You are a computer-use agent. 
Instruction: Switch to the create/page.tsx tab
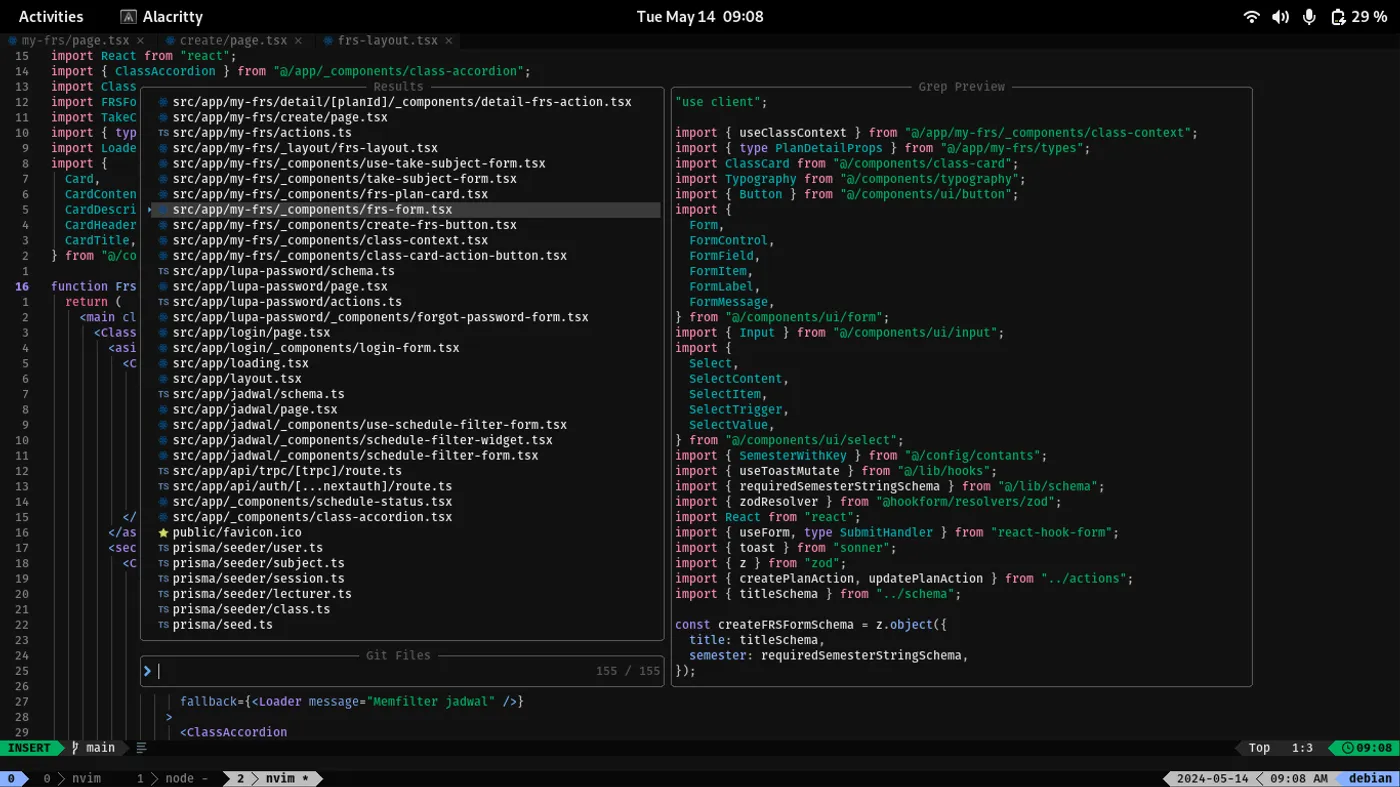point(232,41)
